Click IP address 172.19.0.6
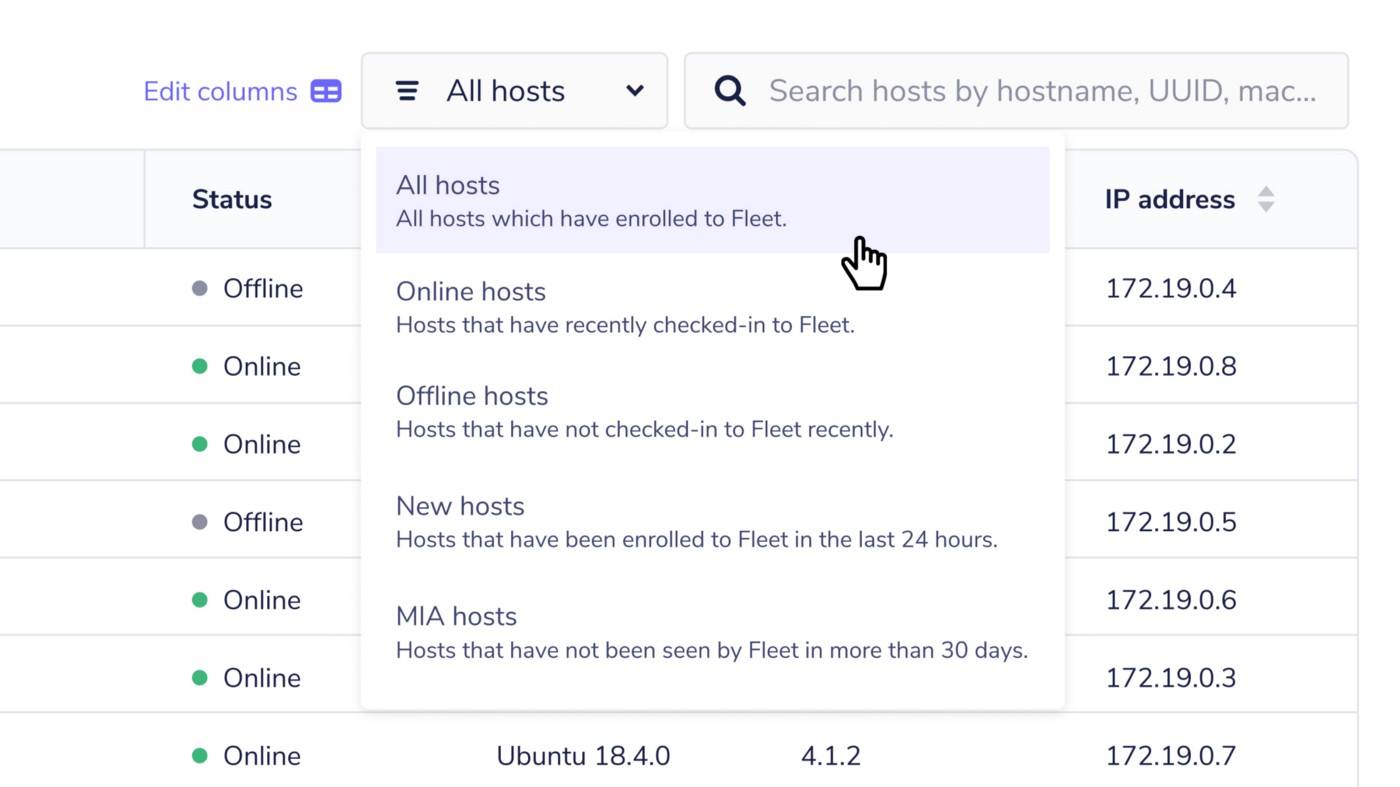The image size is (1400, 787). tap(1171, 600)
